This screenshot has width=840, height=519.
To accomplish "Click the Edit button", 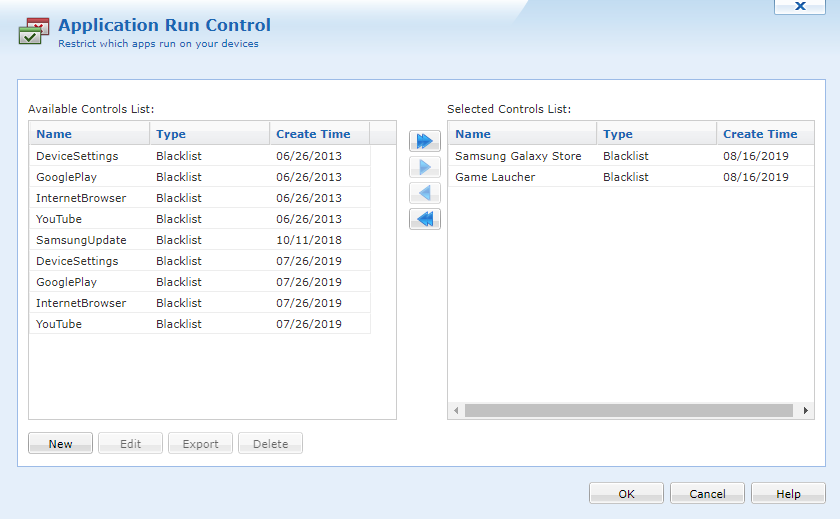I will [x=130, y=443].
